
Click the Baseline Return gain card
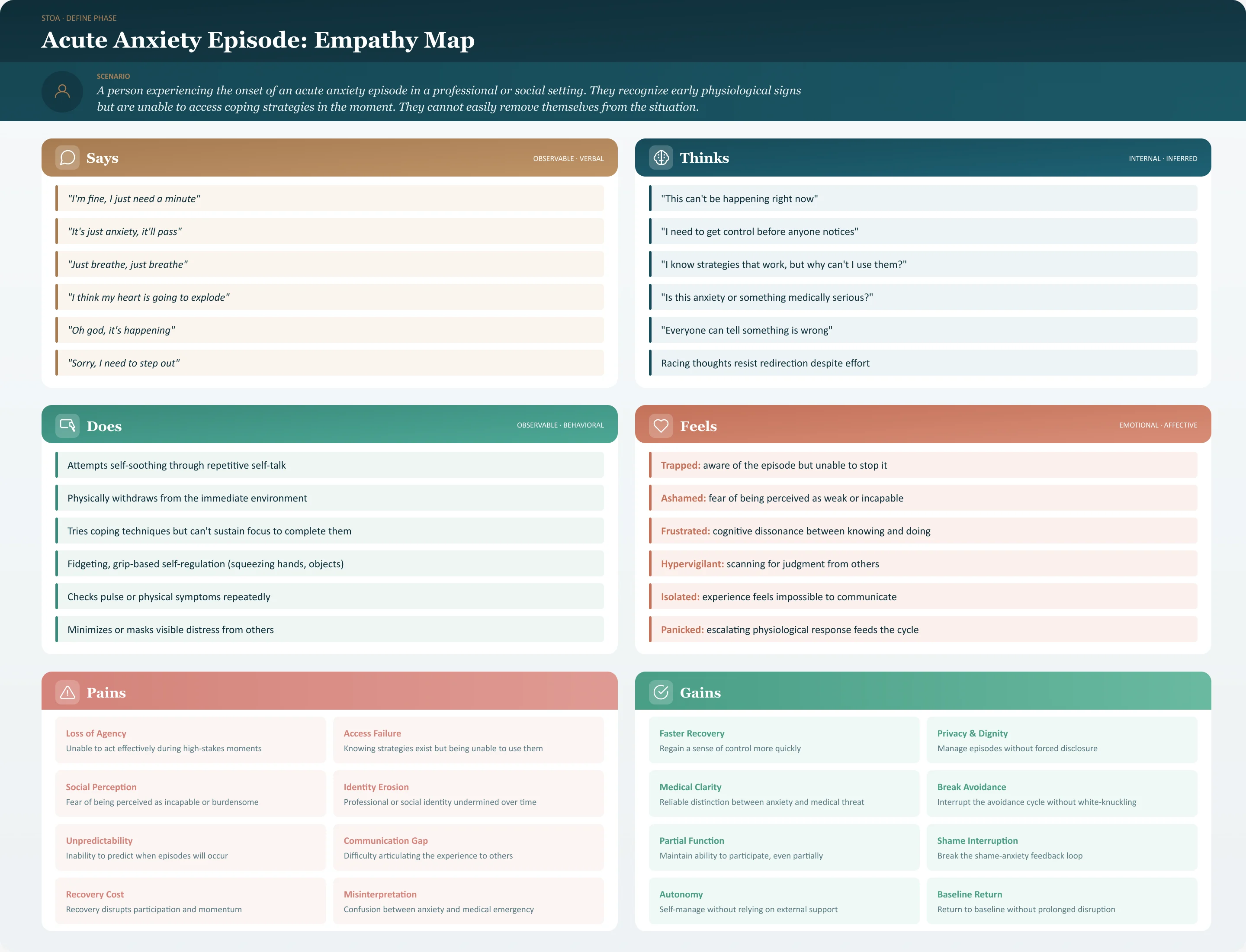[1062, 901]
